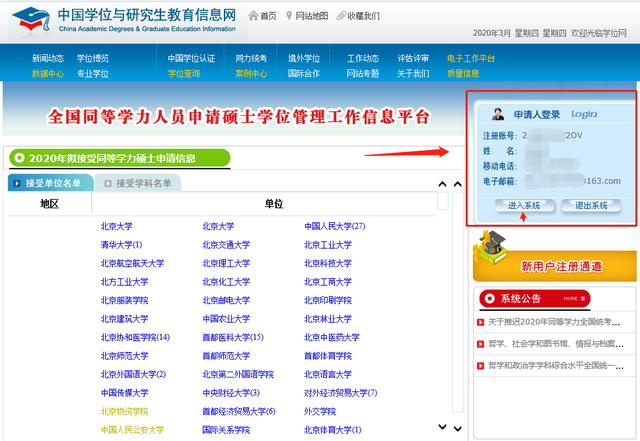
Task: Click the outer scroll-down arrow
Action: [458, 428]
